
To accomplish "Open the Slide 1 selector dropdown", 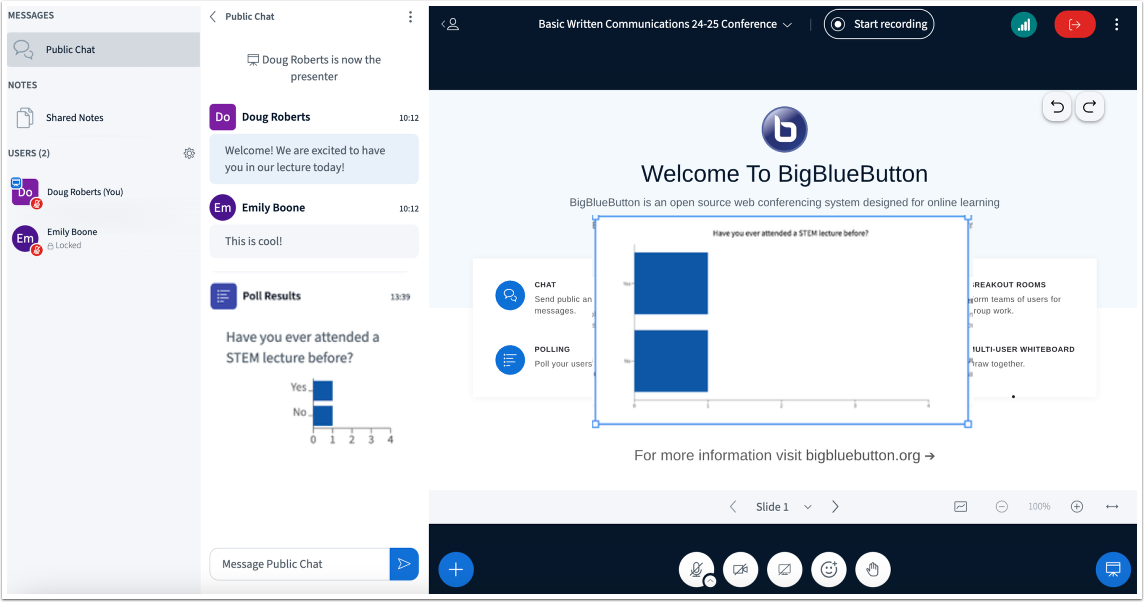I will coord(784,506).
